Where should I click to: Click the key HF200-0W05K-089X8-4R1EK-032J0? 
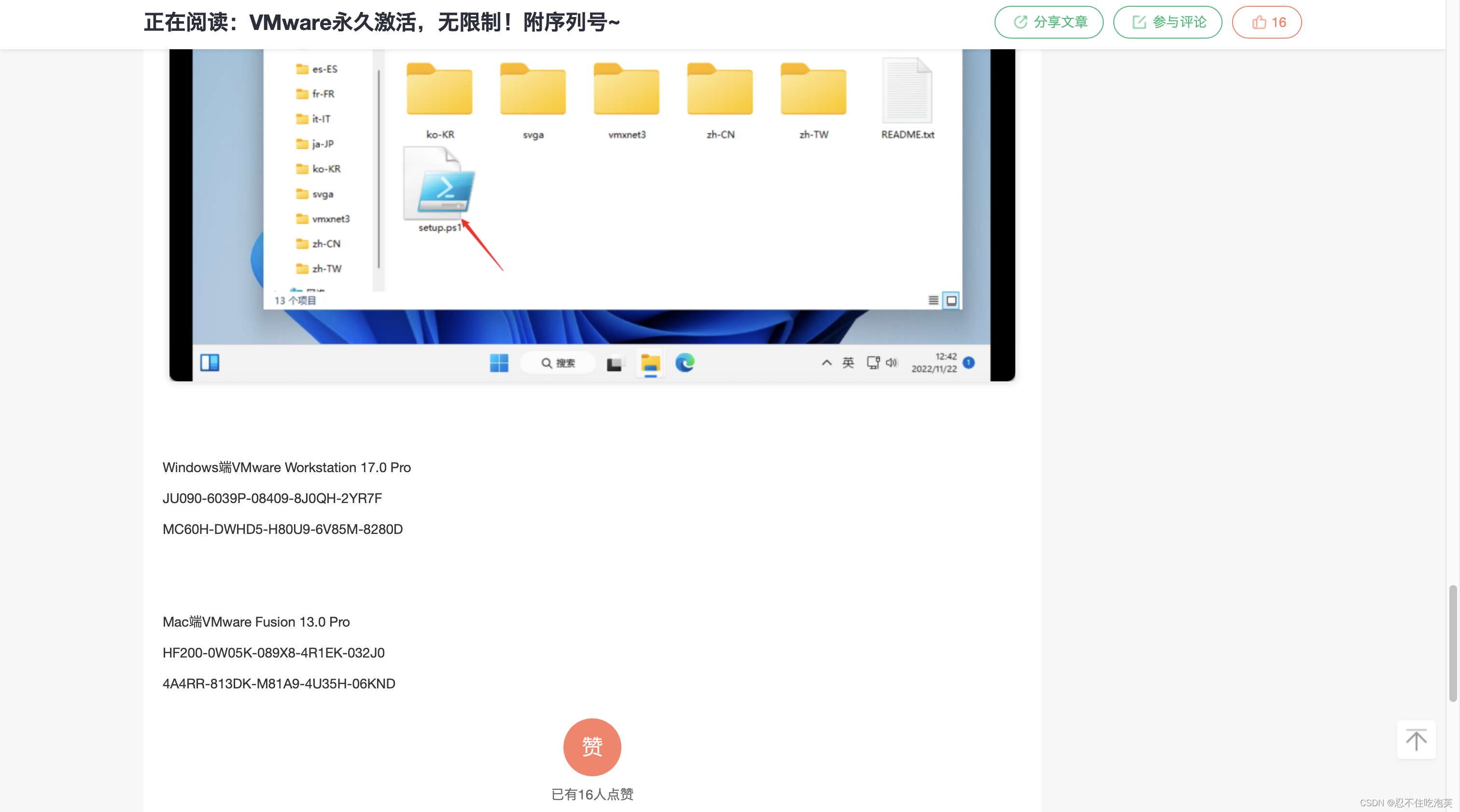273,653
